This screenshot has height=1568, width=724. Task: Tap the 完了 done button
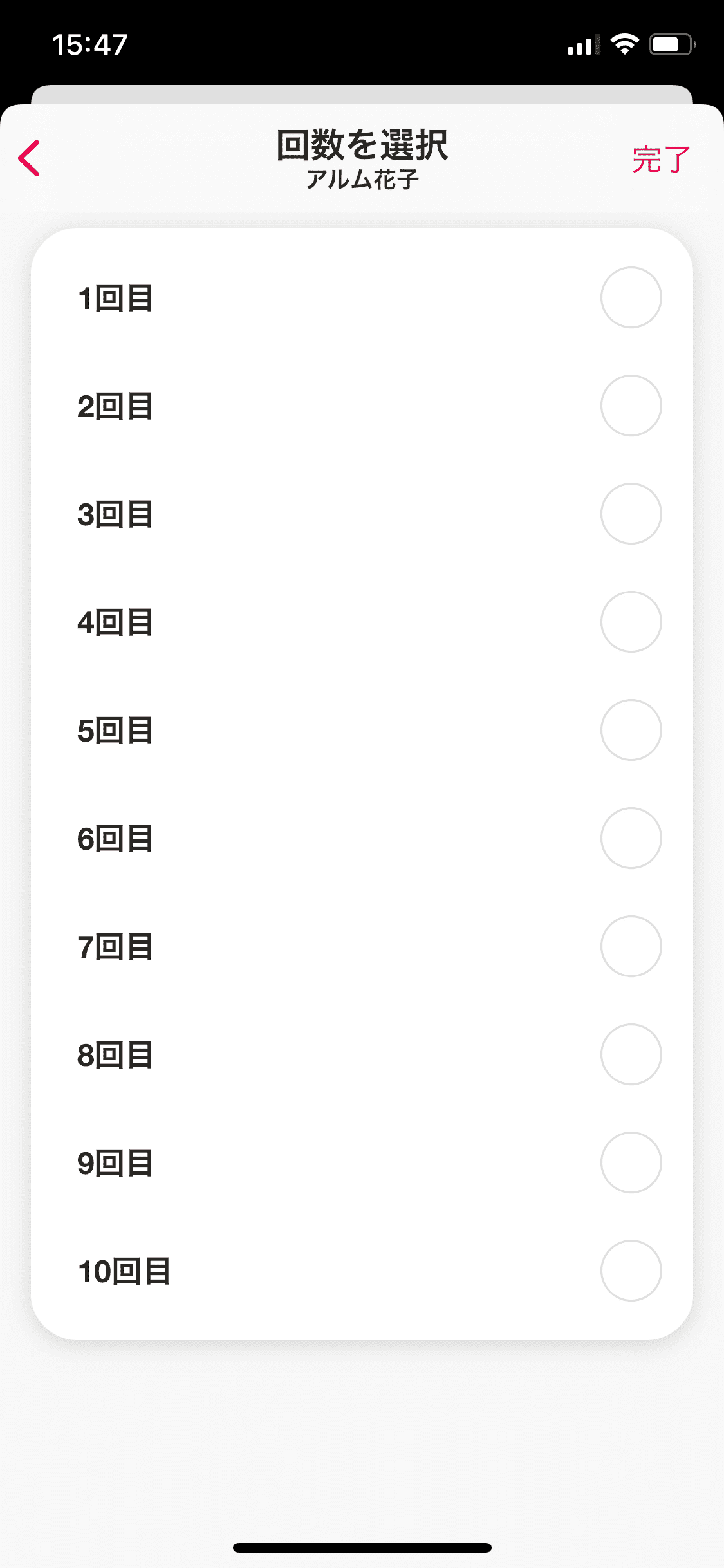click(661, 159)
